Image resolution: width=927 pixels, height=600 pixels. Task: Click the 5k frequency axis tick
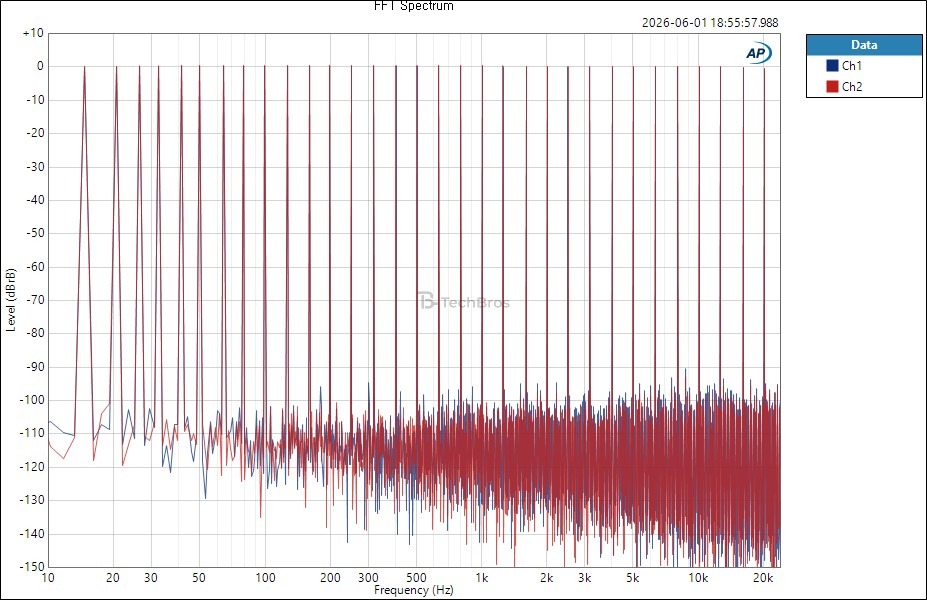(x=633, y=578)
